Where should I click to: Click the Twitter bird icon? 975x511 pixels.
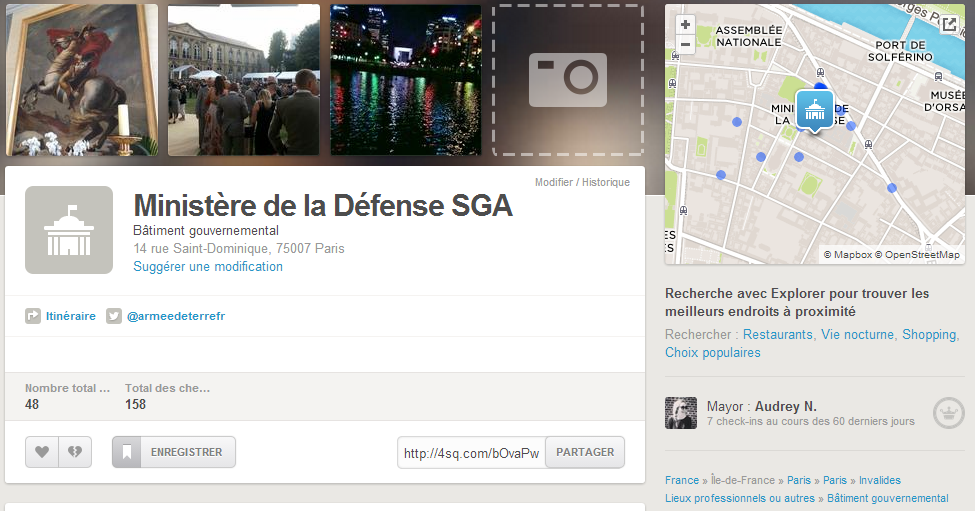114,316
